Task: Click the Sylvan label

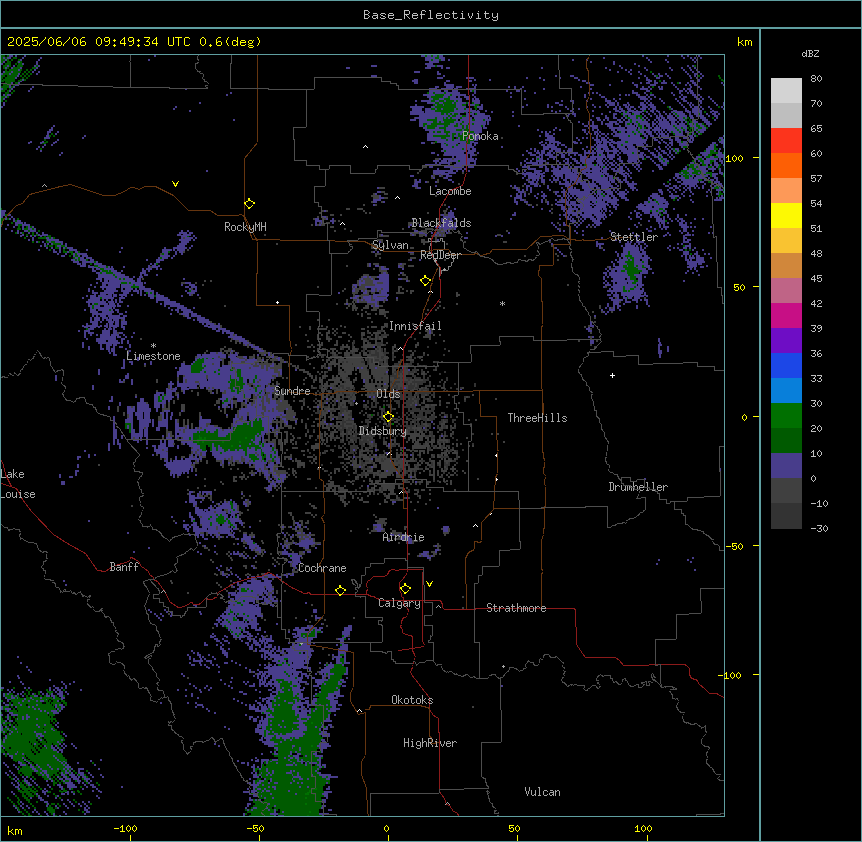Action: (390, 245)
